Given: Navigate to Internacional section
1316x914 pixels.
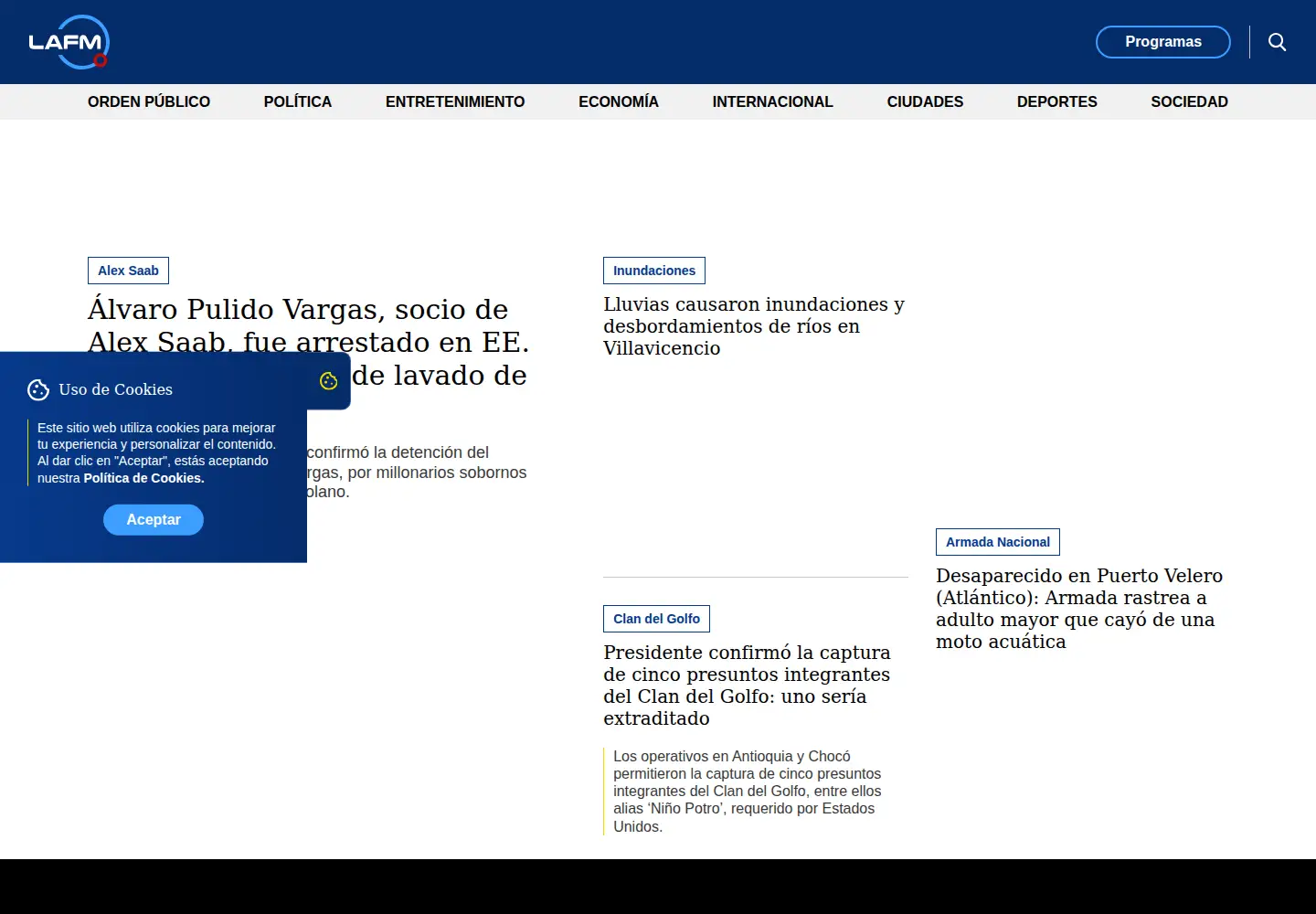Looking at the screenshot, I should pyautogui.click(x=773, y=101).
